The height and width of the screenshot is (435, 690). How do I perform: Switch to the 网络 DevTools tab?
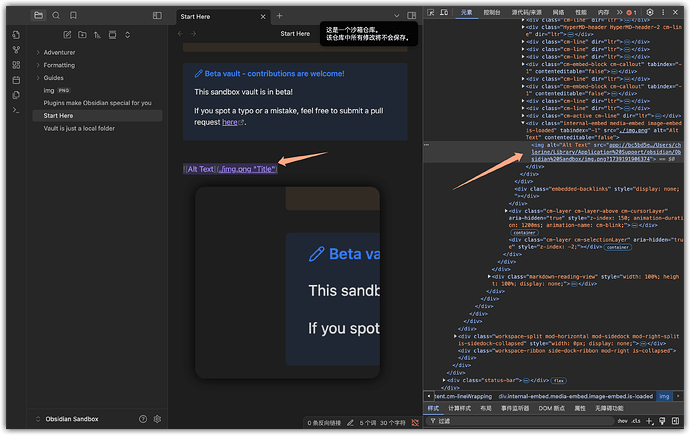click(558, 12)
